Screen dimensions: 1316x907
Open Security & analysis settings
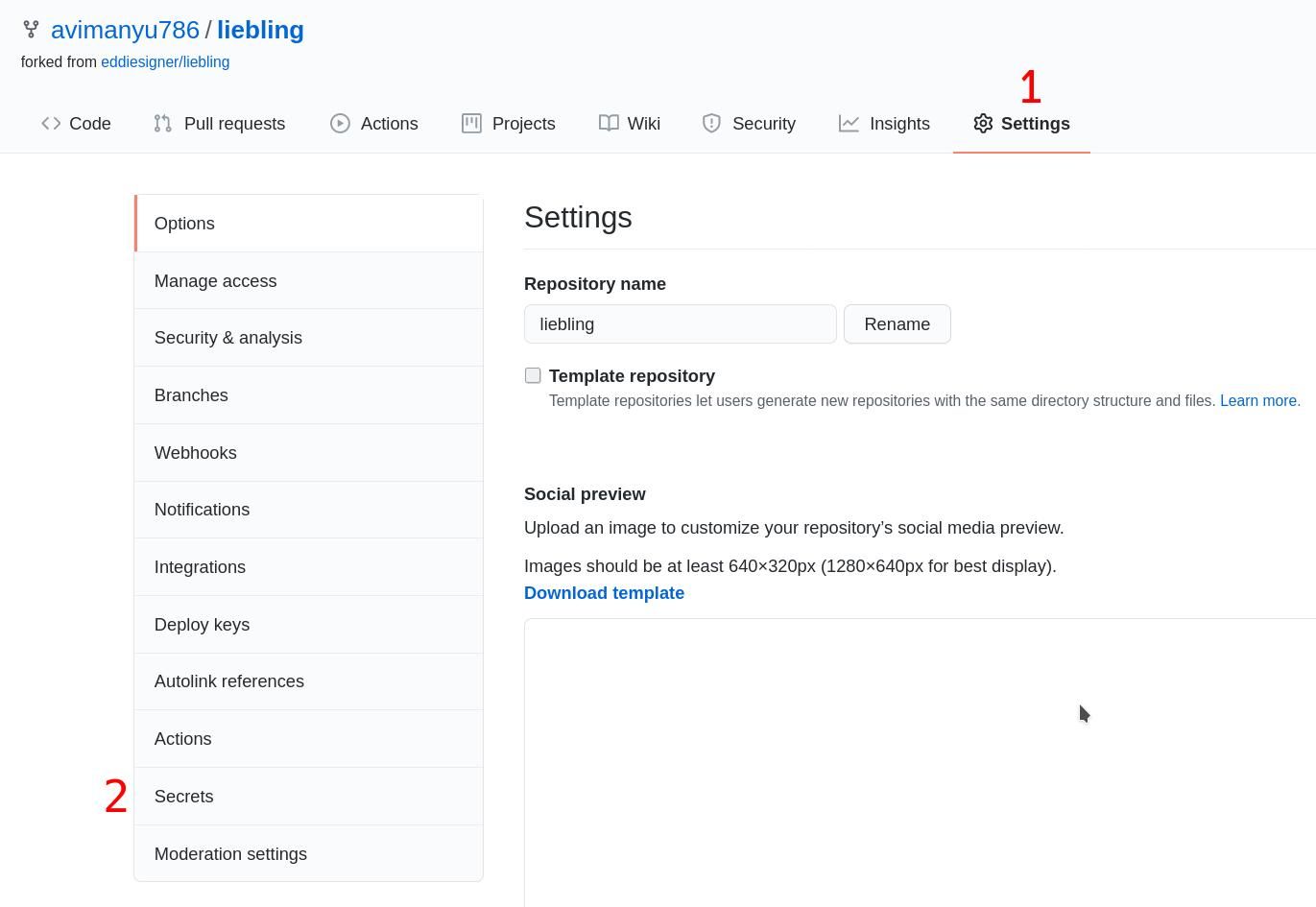tap(308, 338)
